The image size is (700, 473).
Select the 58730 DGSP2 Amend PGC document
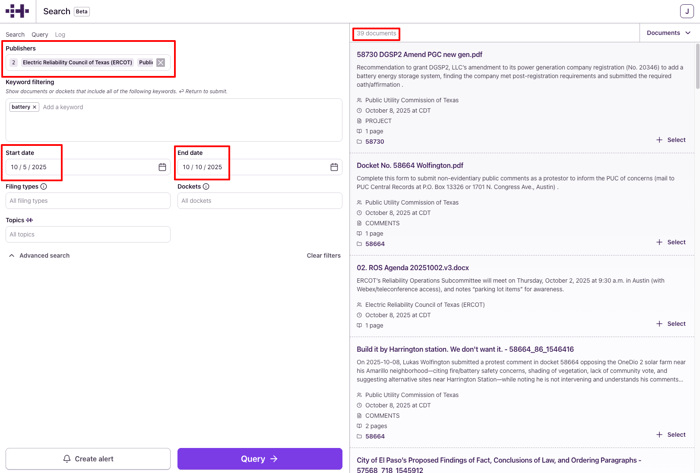click(671, 140)
